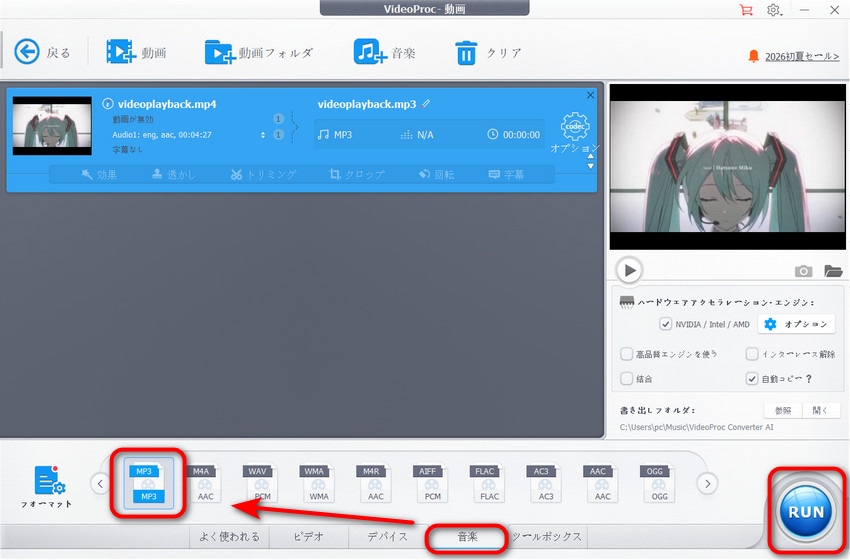
Task: Enable 高品質エンジンを使う checkbox
Action: tap(626, 354)
